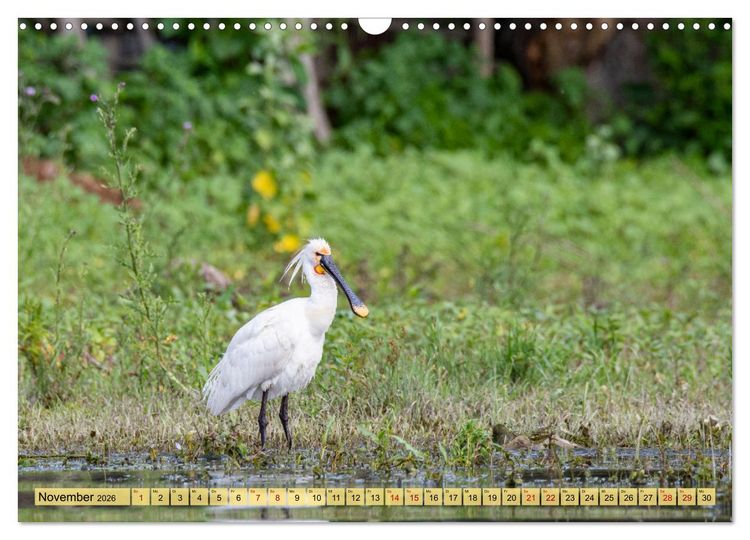Select the red day 22 cell

click(x=551, y=497)
